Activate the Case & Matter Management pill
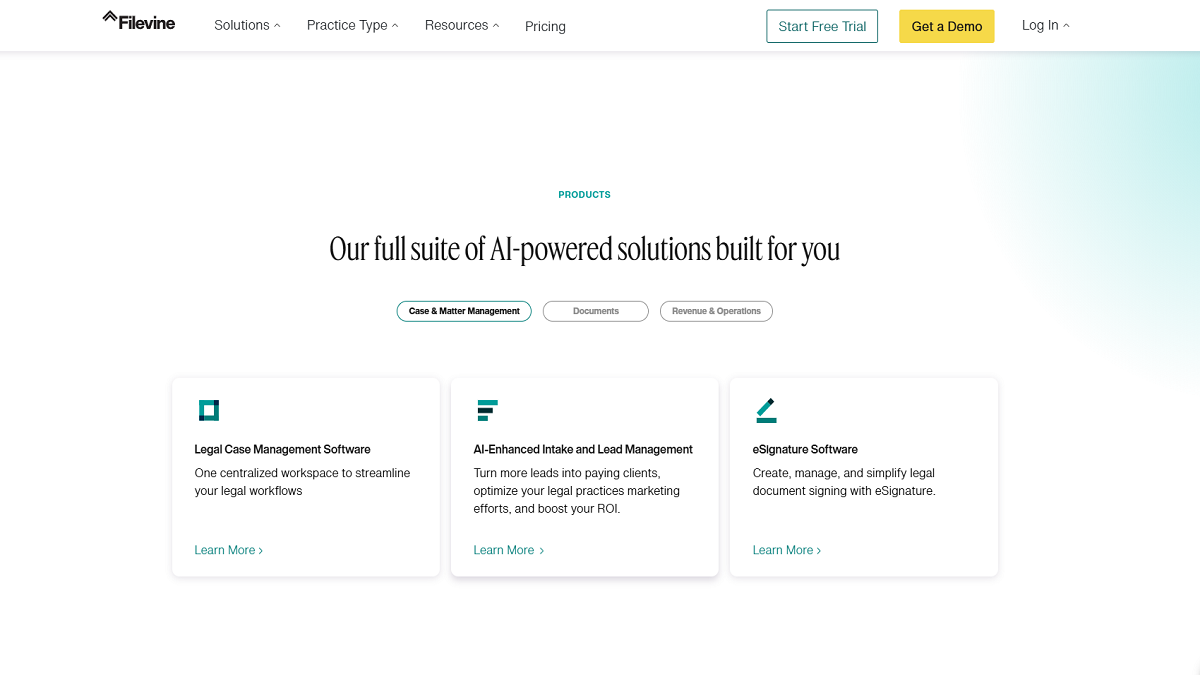This screenshot has width=1200, height=675. click(x=463, y=311)
